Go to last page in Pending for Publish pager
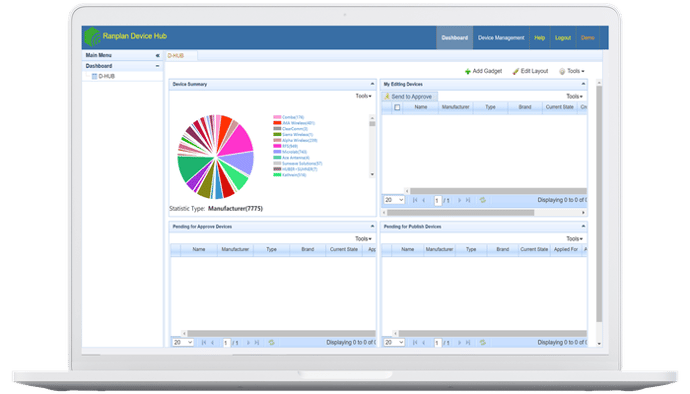The width and height of the screenshot is (690, 394). pyautogui.click(x=468, y=342)
